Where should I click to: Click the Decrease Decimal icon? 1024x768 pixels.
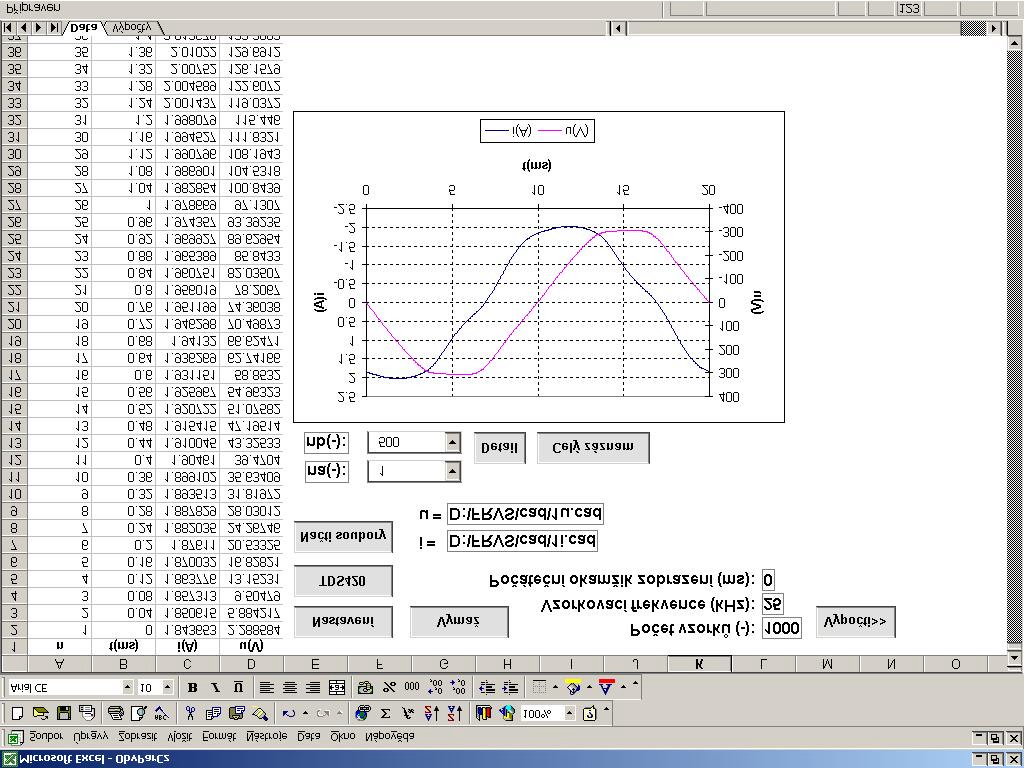458,687
